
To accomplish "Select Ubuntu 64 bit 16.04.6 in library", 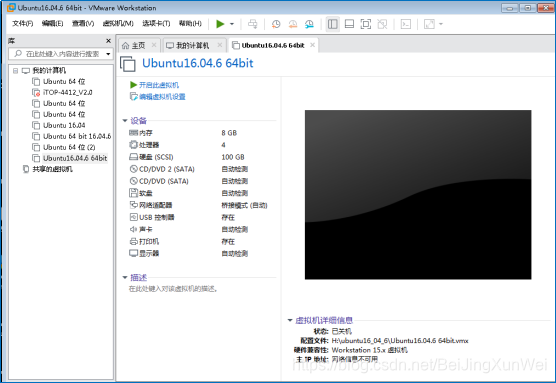I will point(77,137).
